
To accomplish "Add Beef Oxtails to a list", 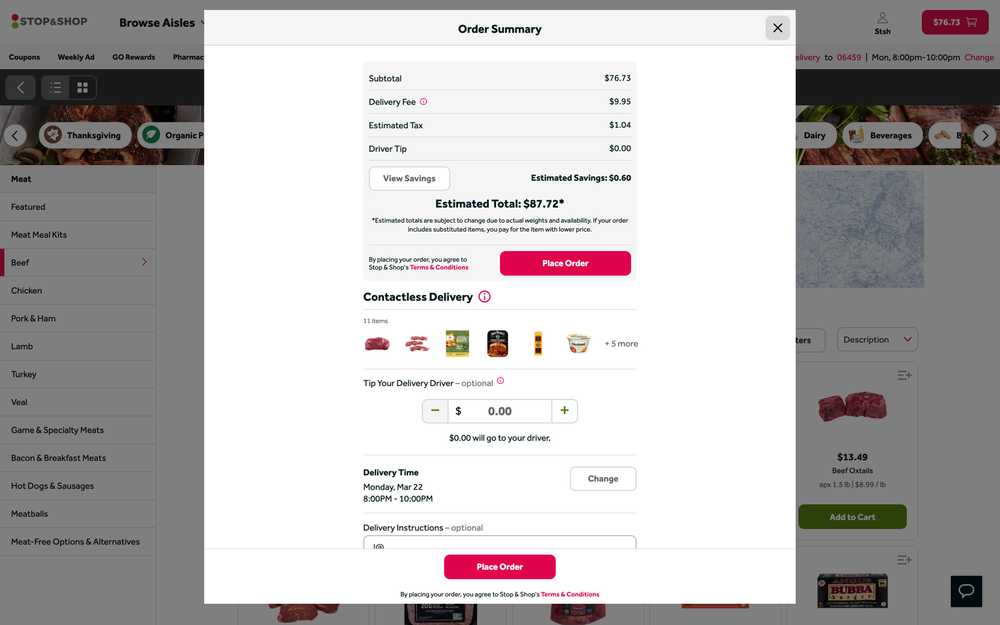I will (904, 376).
